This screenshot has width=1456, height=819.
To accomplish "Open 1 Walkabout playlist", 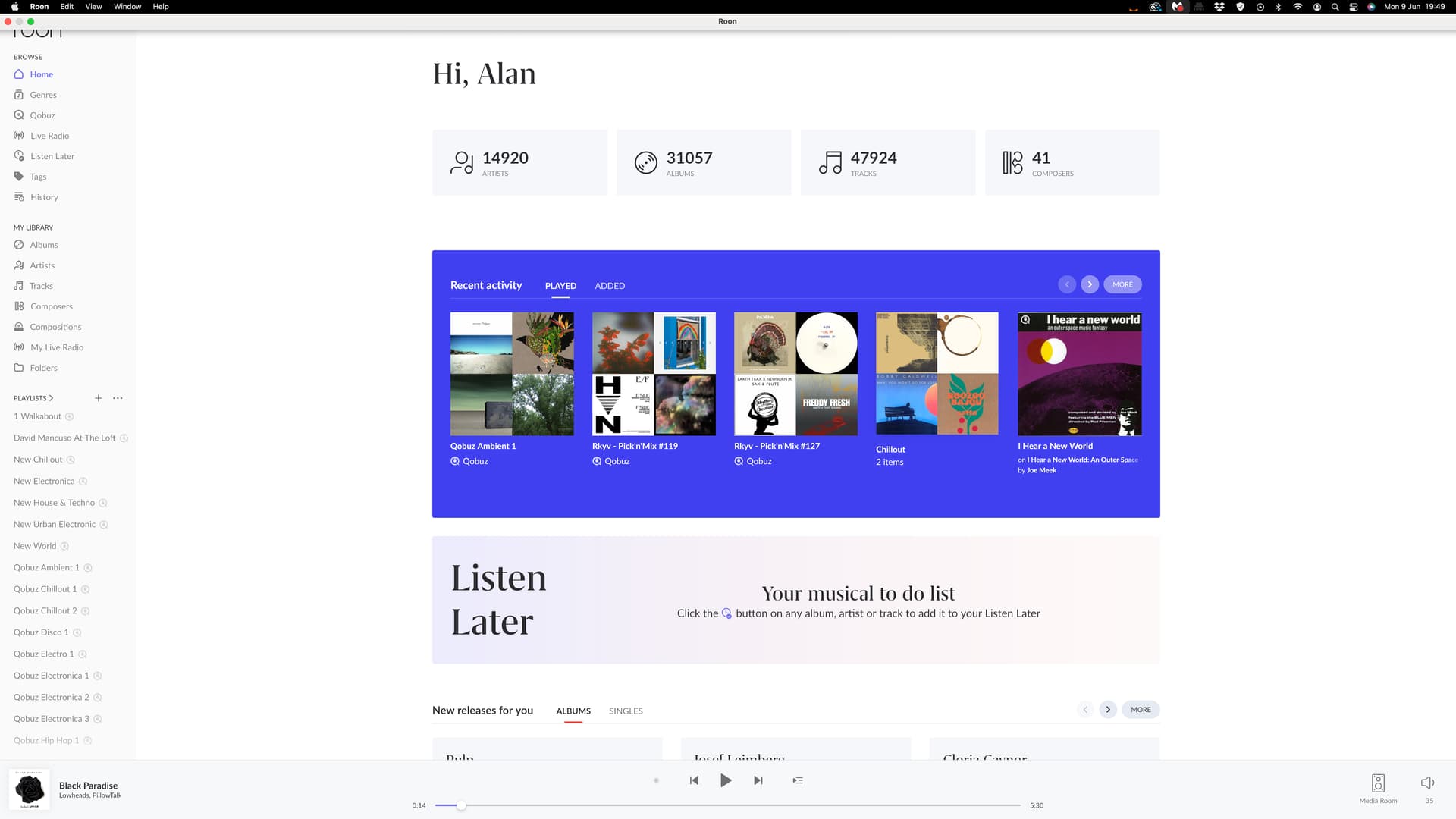I will tap(37, 416).
